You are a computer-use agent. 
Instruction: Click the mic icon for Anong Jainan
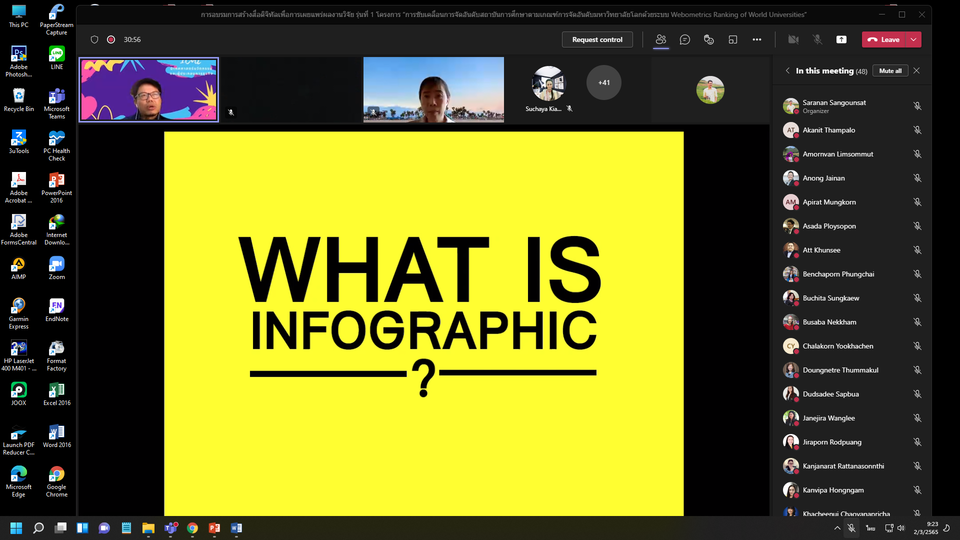click(x=917, y=178)
